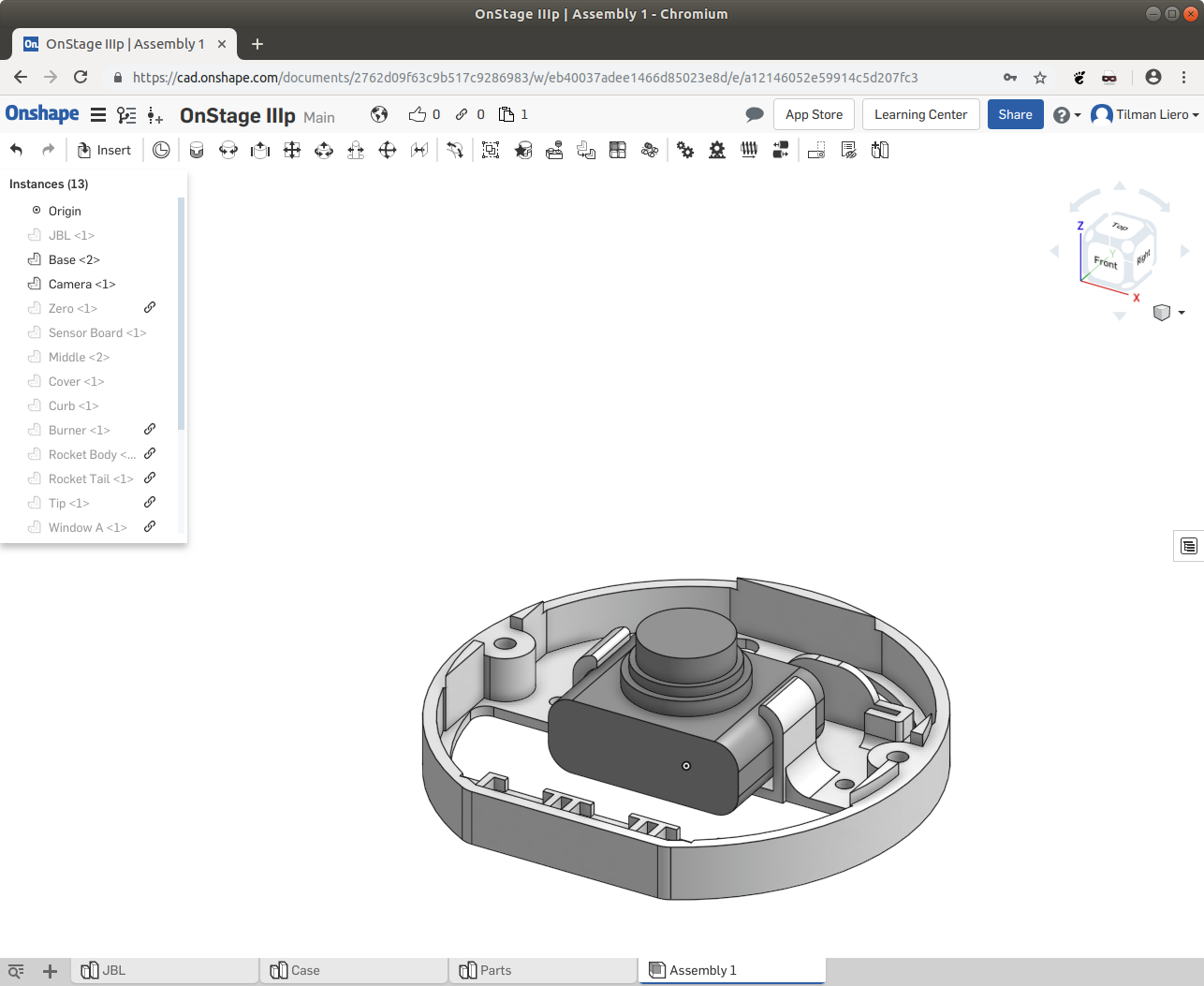Click the copies count icon showing 1

coord(507,114)
